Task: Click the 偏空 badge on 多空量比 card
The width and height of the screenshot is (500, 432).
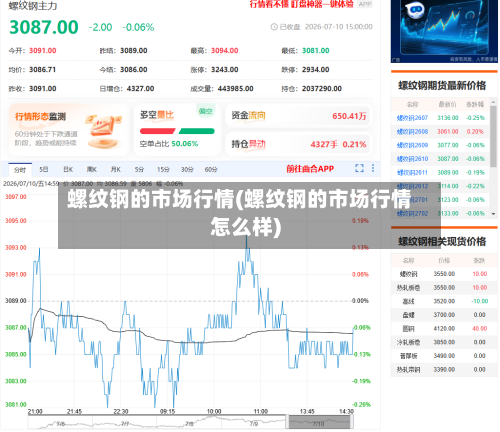Action: pyautogui.click(x=206, y=111)
